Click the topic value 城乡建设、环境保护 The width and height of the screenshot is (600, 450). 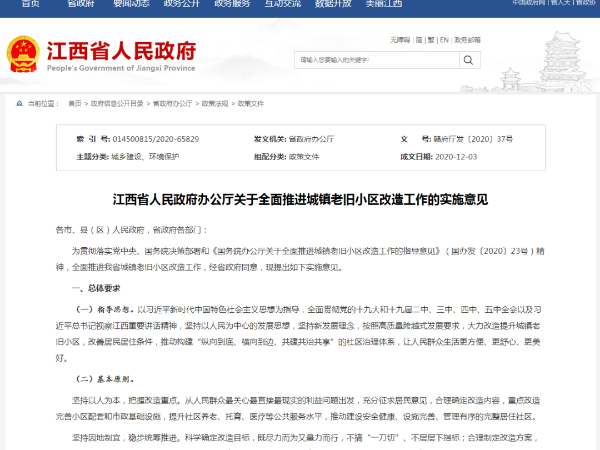click(x=145, y=157)
